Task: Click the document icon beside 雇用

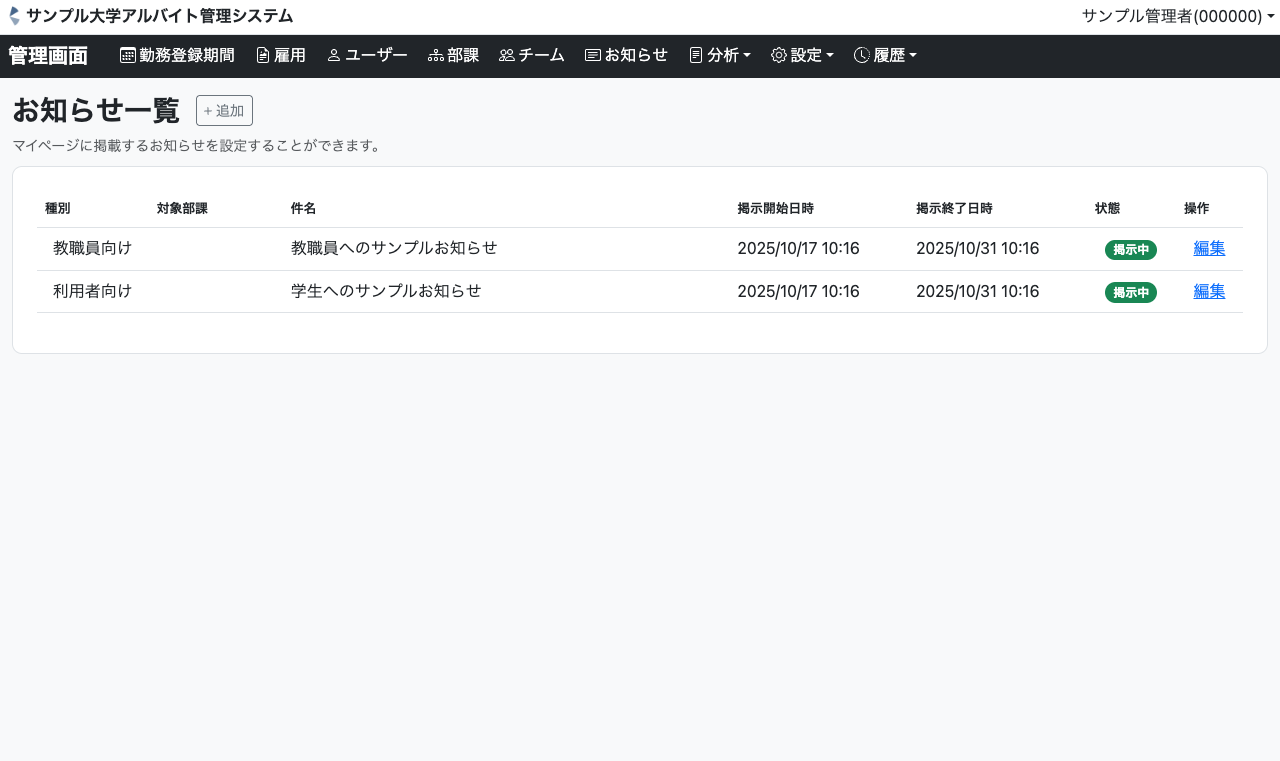Action: (263, 56)
